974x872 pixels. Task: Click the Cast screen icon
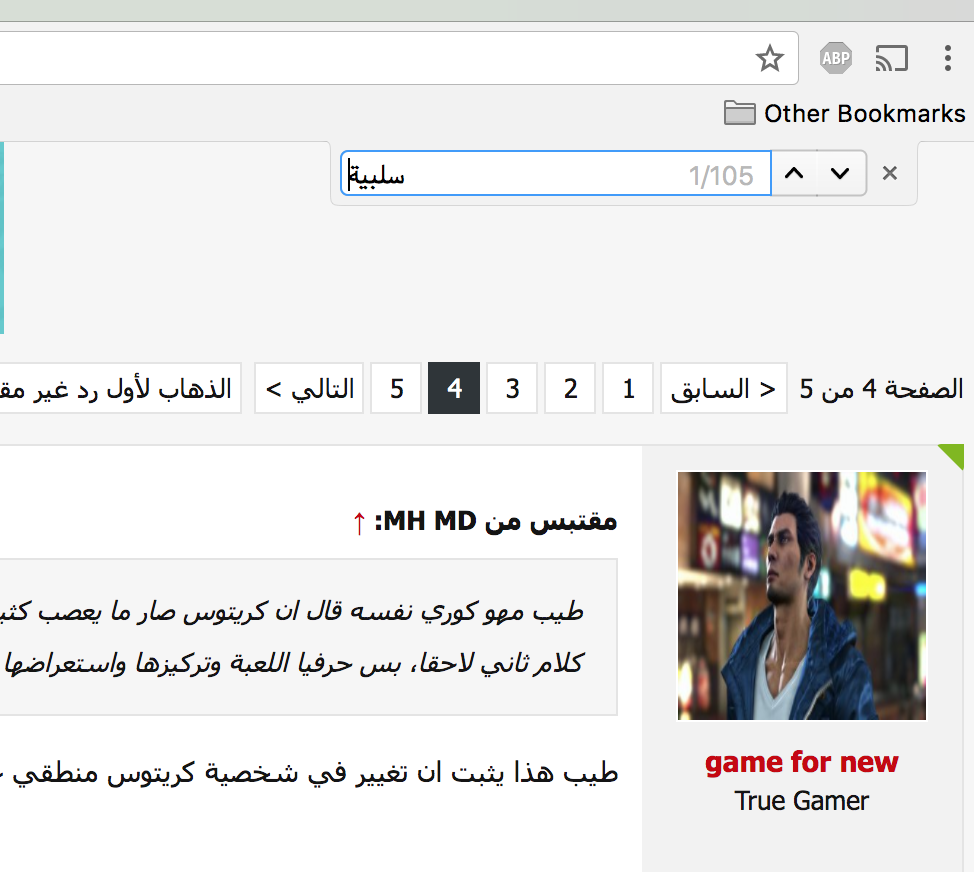891,58
